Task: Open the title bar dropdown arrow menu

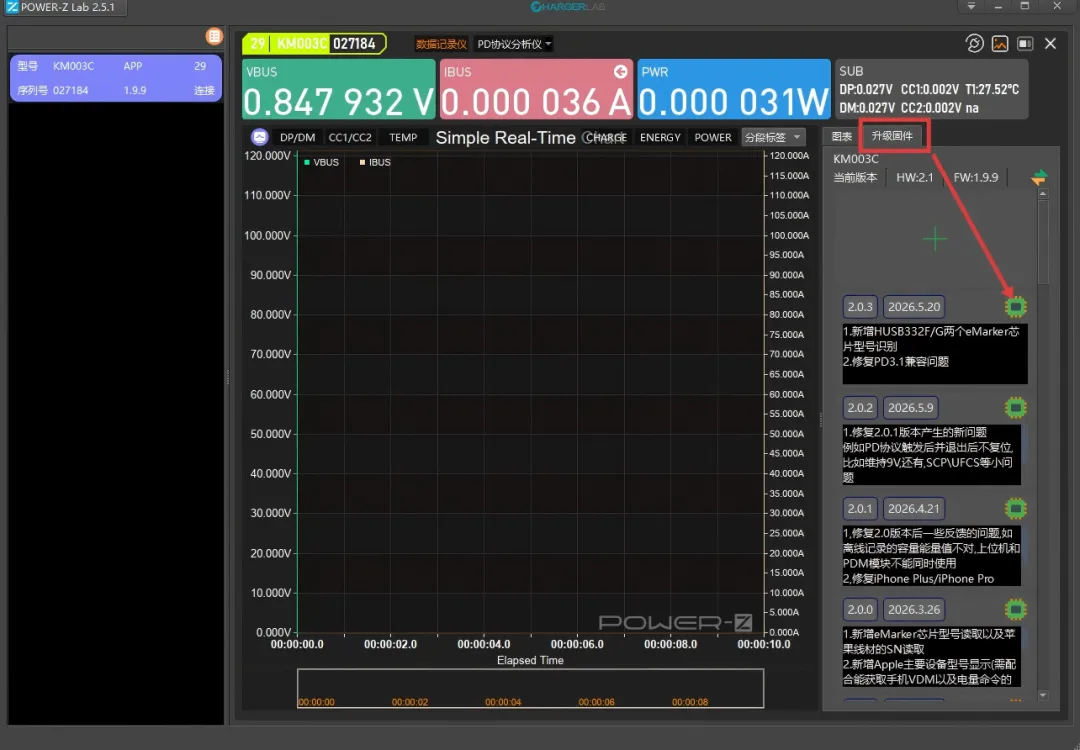Action: (971, 6)
